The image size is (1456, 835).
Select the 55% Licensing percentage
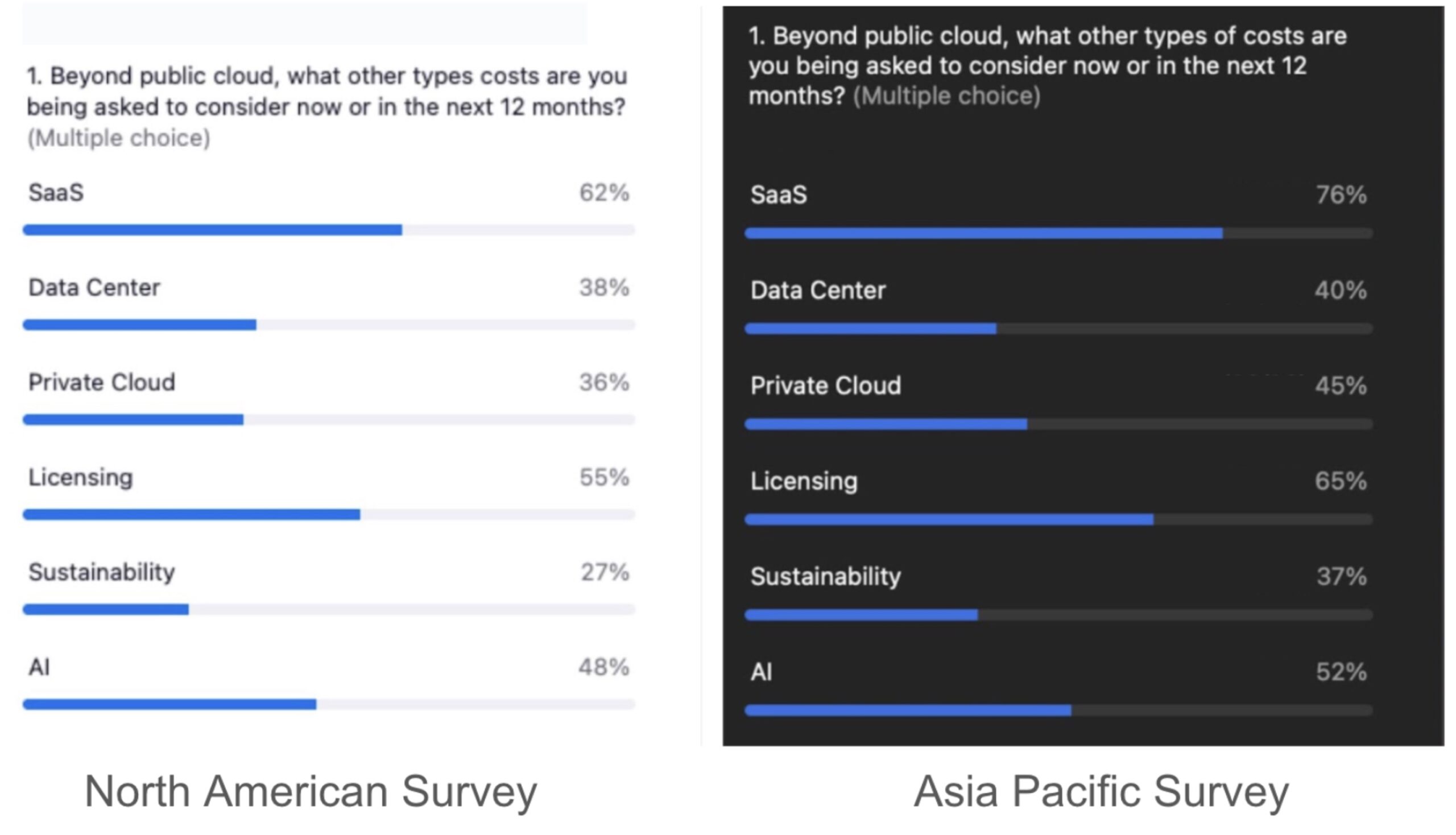604,477
